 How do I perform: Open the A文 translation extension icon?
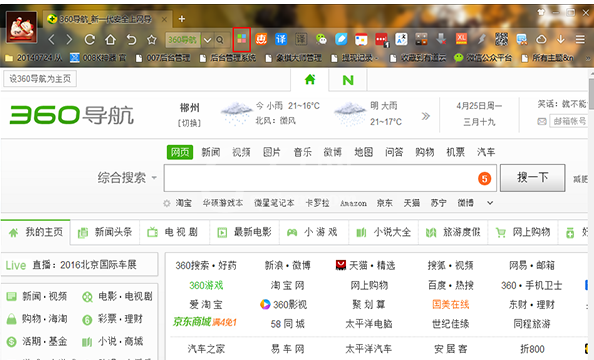point(401,39)
